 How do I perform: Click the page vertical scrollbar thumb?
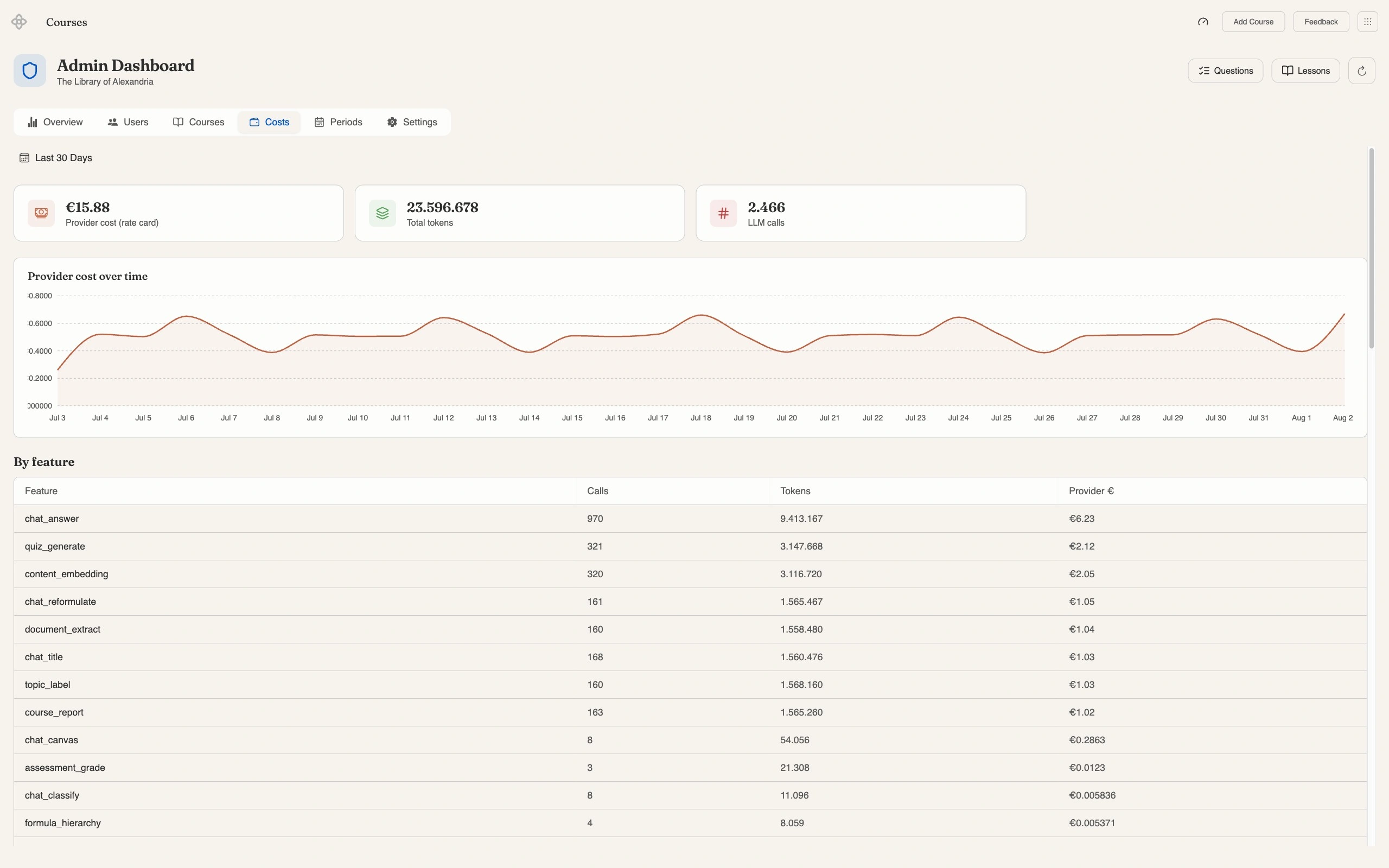(x=1371, y=248)
